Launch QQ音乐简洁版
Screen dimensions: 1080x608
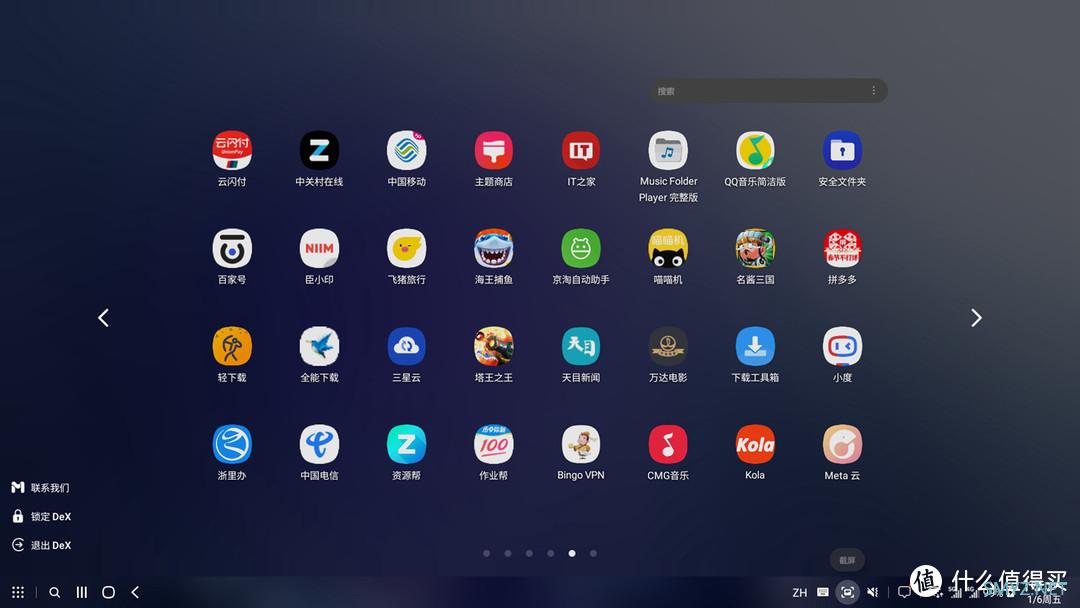755,151
